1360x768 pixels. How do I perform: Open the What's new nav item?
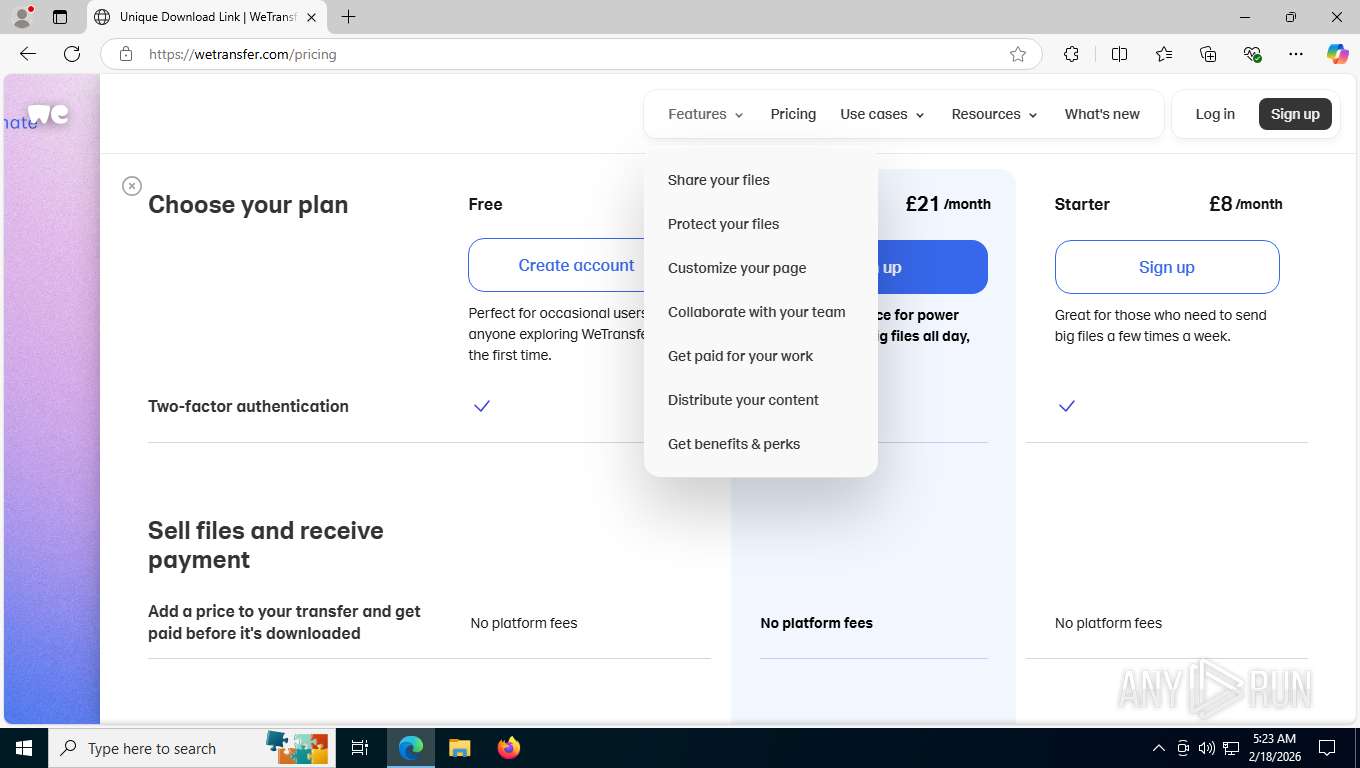point(1102,114)
